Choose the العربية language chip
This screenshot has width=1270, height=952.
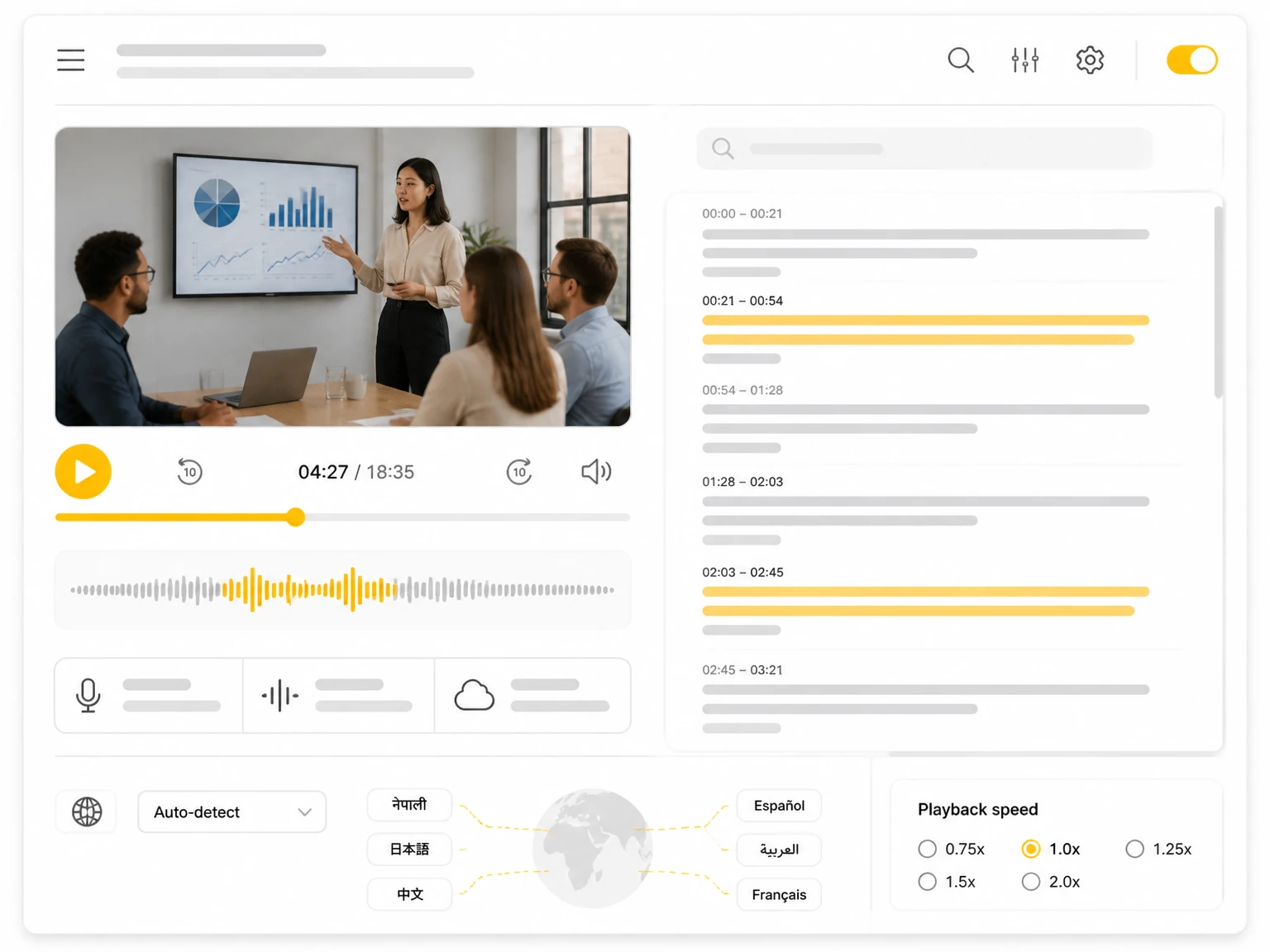pyautogui.click(x=779, y=850)
